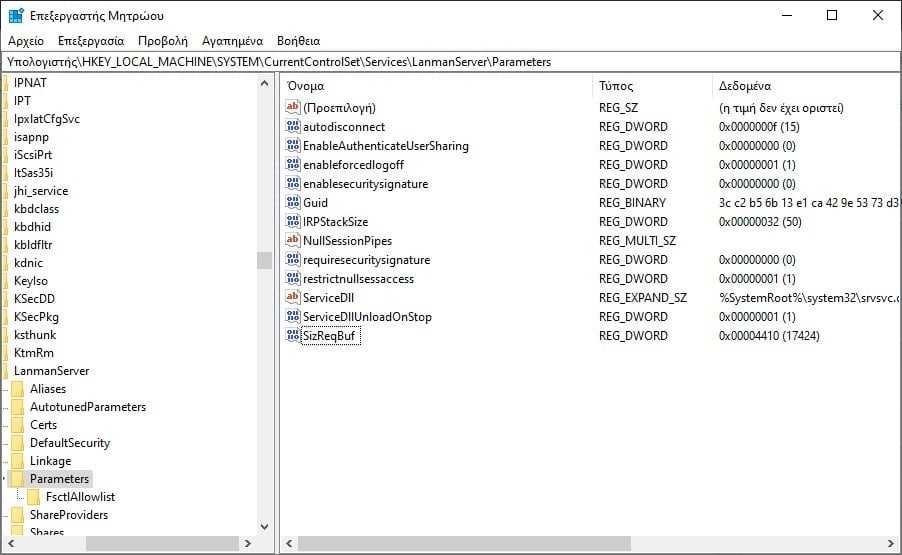Click the folder icon of AutotunedParameters key

pyautogui.click(x=18, y=407)
